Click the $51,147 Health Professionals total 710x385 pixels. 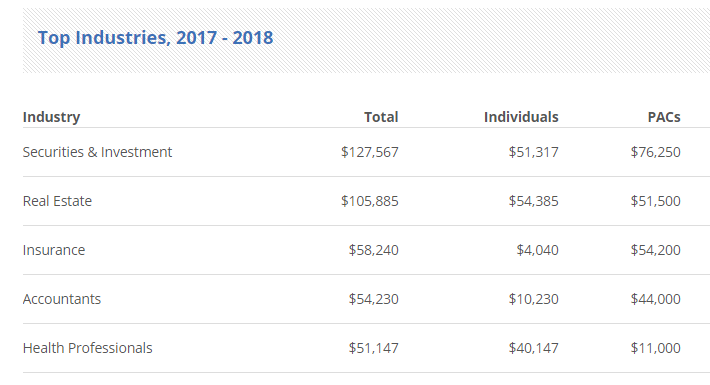pyautogui.click(x=374, y=348)
